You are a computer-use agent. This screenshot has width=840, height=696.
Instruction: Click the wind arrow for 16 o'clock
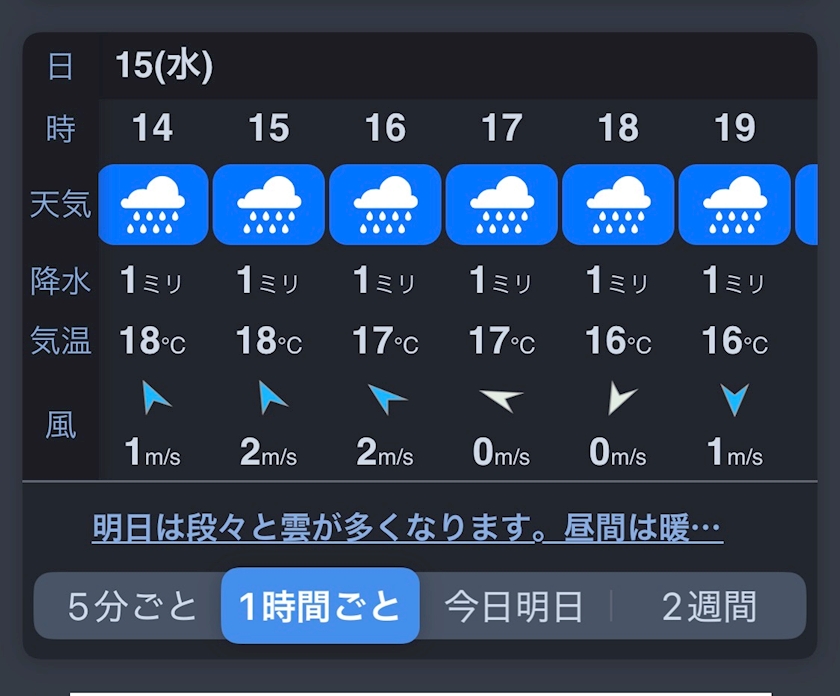[x=386, y=400]
